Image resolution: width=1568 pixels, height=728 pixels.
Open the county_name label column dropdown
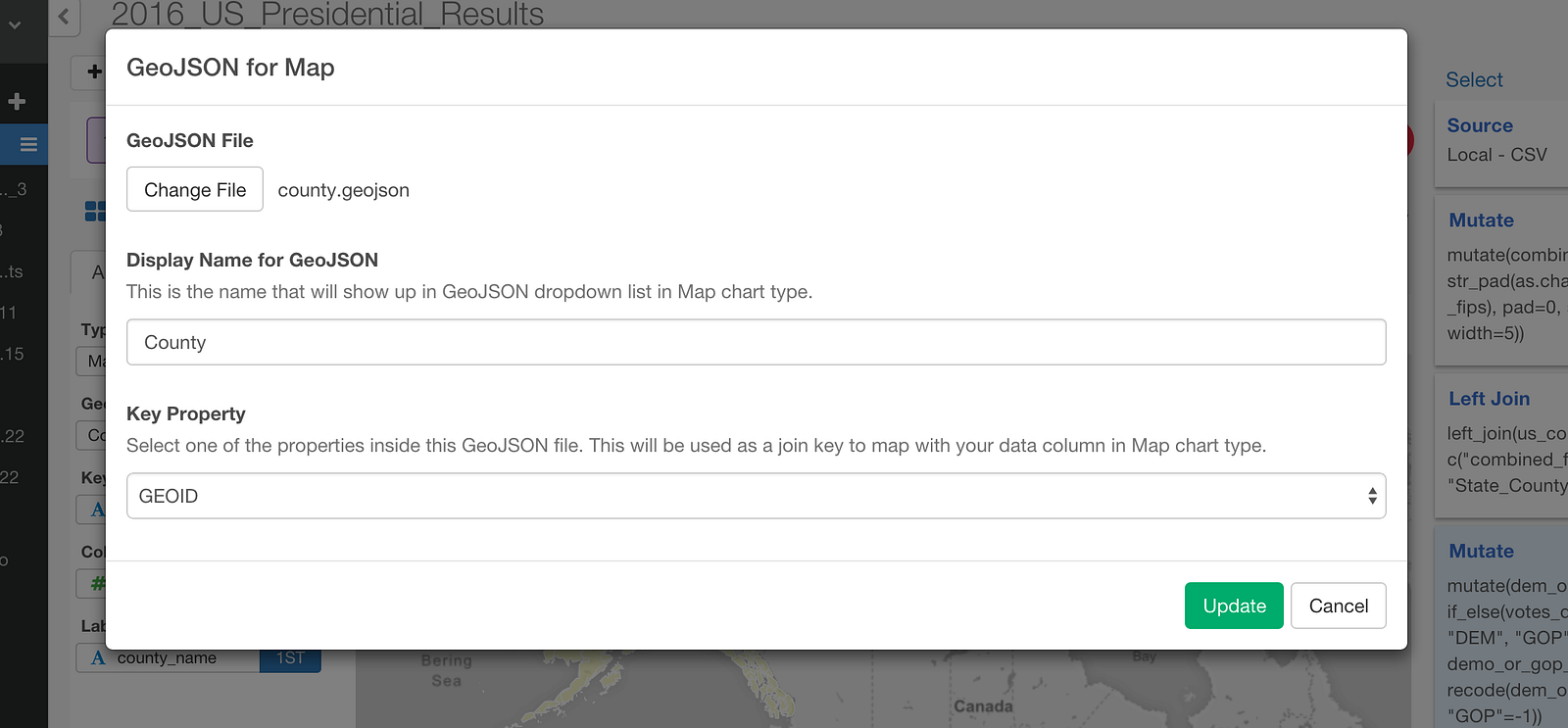[168, 658]
